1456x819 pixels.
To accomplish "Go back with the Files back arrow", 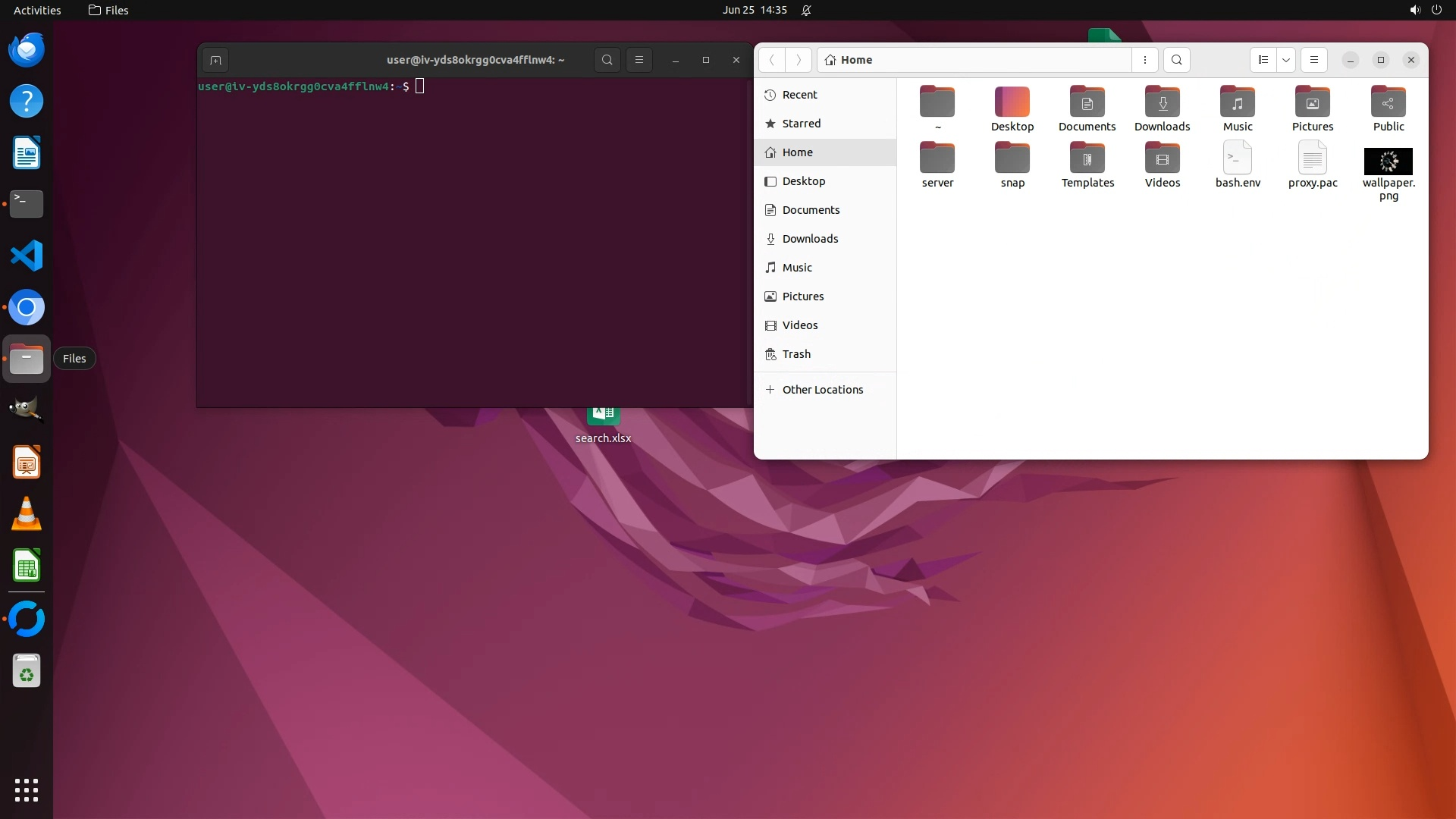I will click(771, 60).
